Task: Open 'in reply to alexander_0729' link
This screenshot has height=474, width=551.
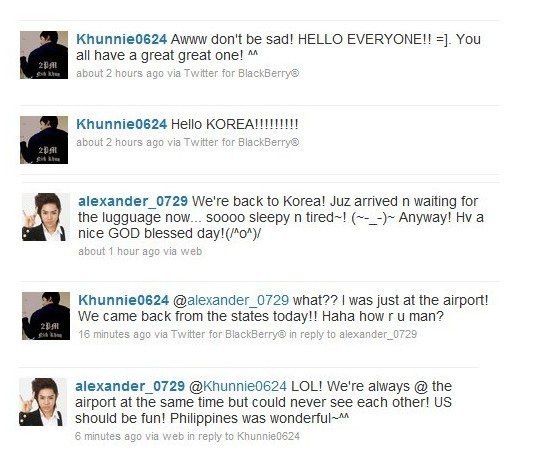Action: click(x=353, y=334)
